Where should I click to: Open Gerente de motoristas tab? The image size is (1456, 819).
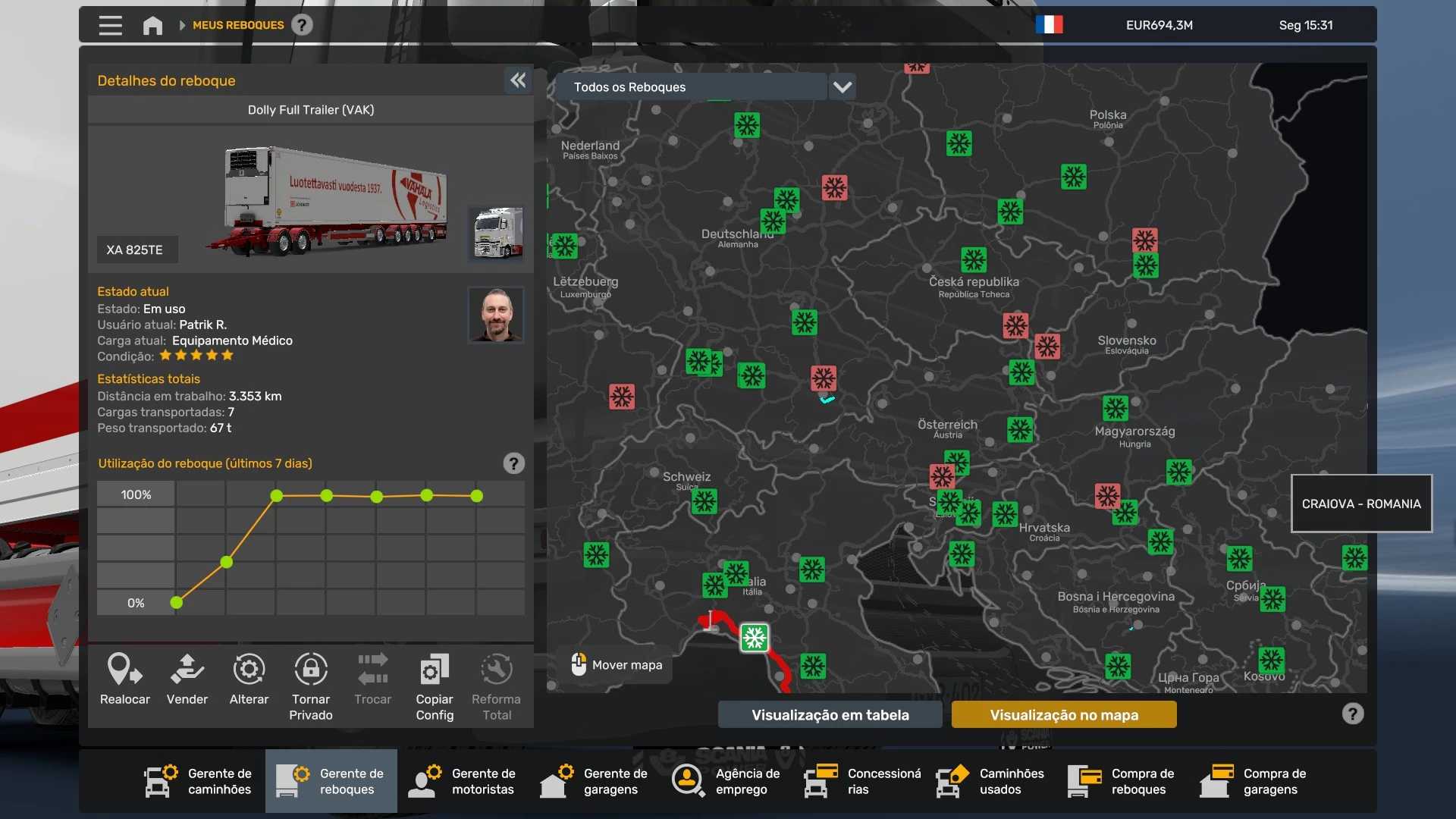coord(463,781)
